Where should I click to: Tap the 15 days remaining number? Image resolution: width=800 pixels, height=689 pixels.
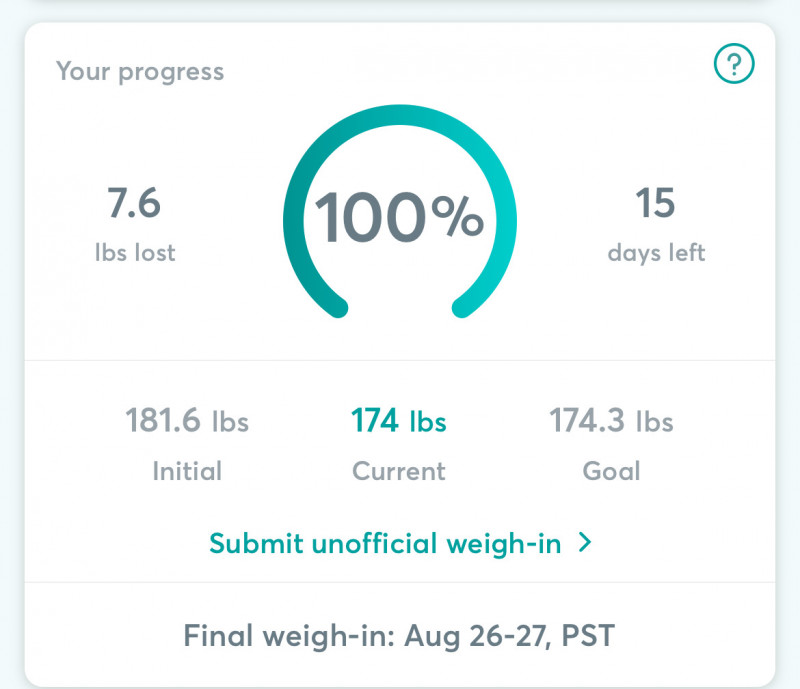(656, 204)
